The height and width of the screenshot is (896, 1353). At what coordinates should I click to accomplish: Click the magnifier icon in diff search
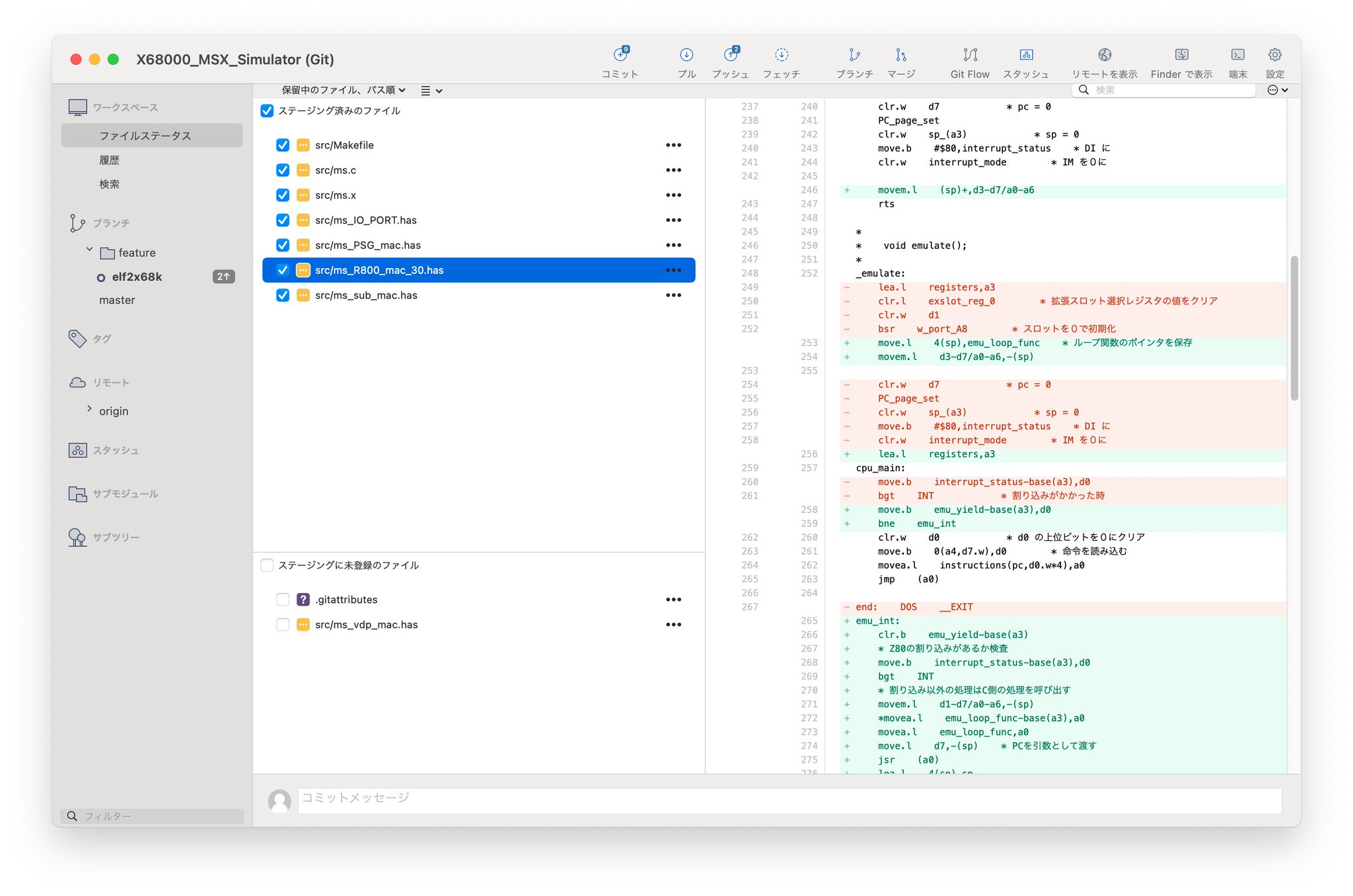(1083, 90)
